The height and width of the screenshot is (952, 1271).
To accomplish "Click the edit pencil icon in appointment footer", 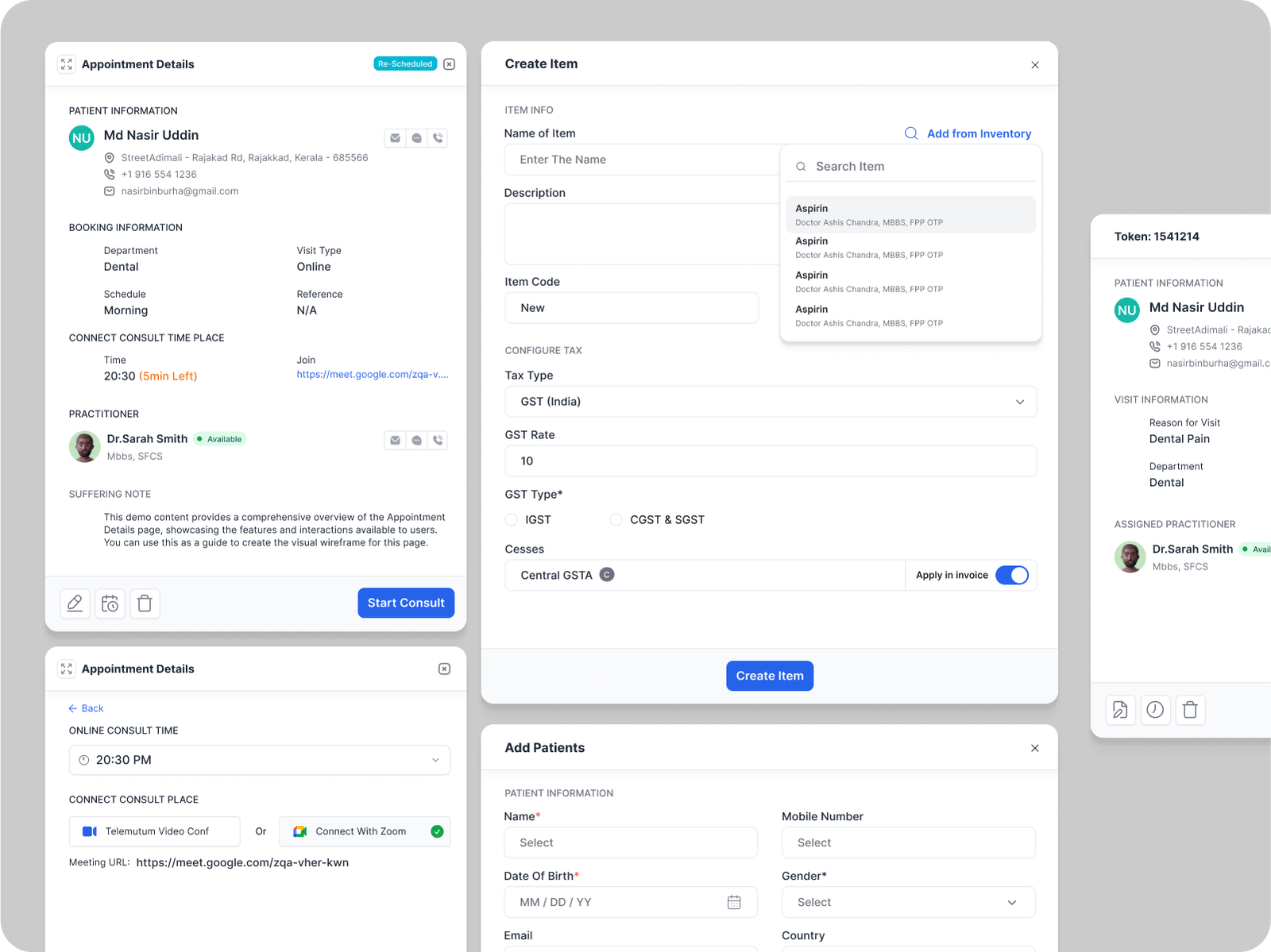I will click(x=75, y=603).
